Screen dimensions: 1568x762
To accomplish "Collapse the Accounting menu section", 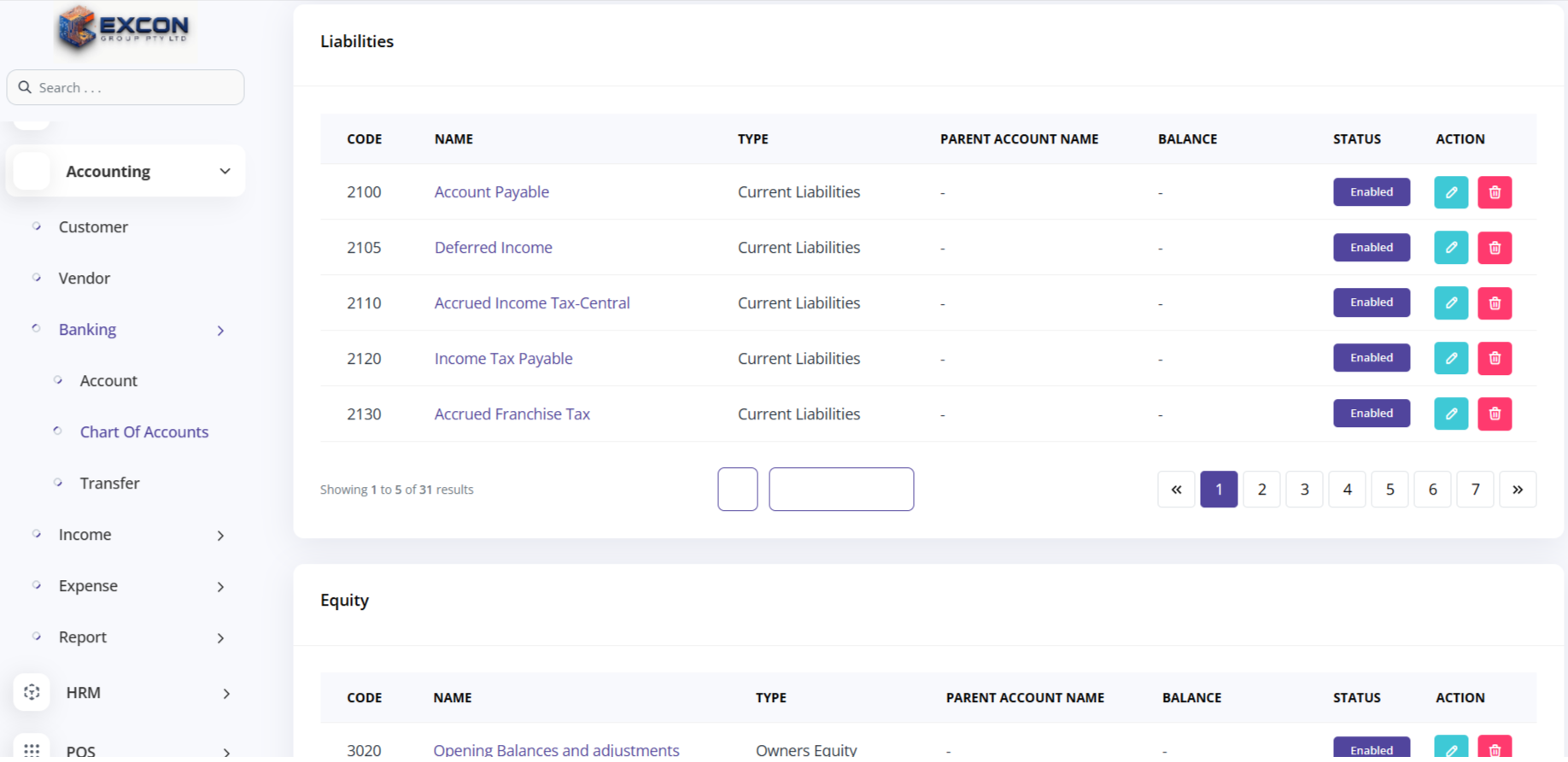I will click(225, 172).
